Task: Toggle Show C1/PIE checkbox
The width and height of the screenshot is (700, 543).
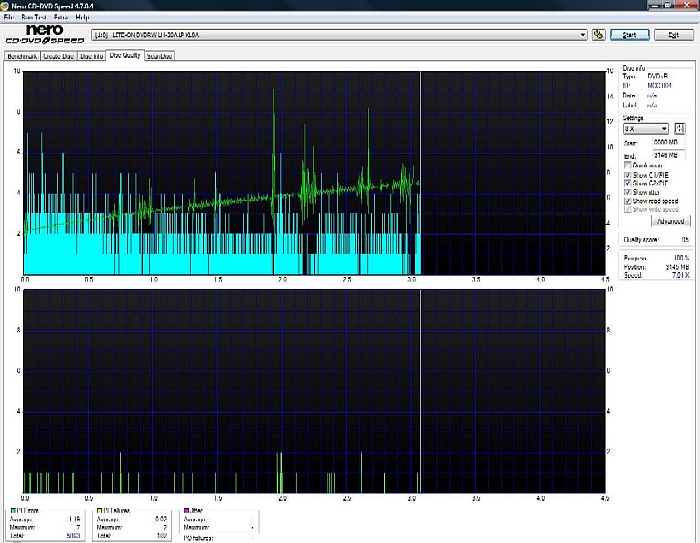Action: 628,174
